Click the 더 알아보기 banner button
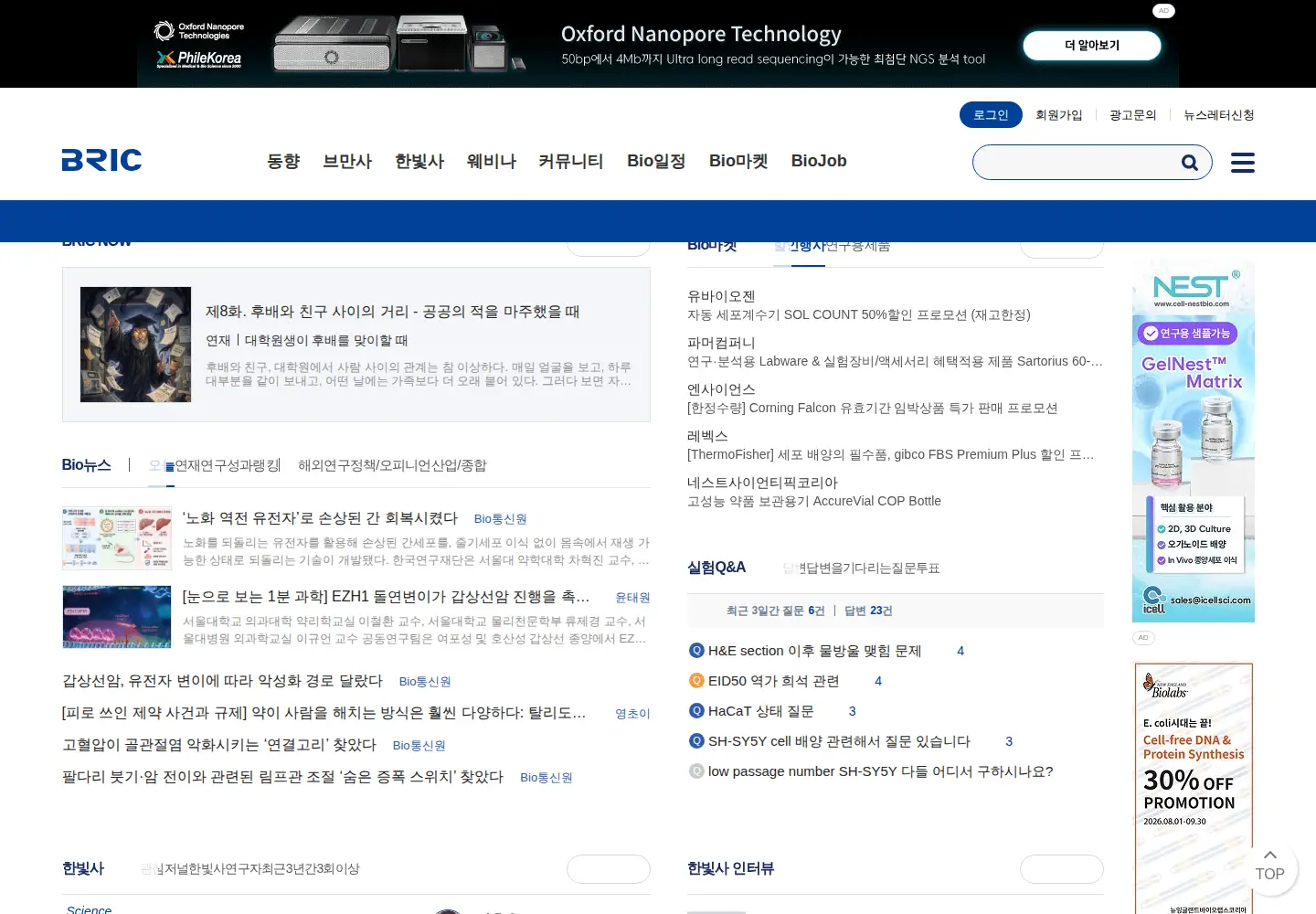 [1092, 46]
